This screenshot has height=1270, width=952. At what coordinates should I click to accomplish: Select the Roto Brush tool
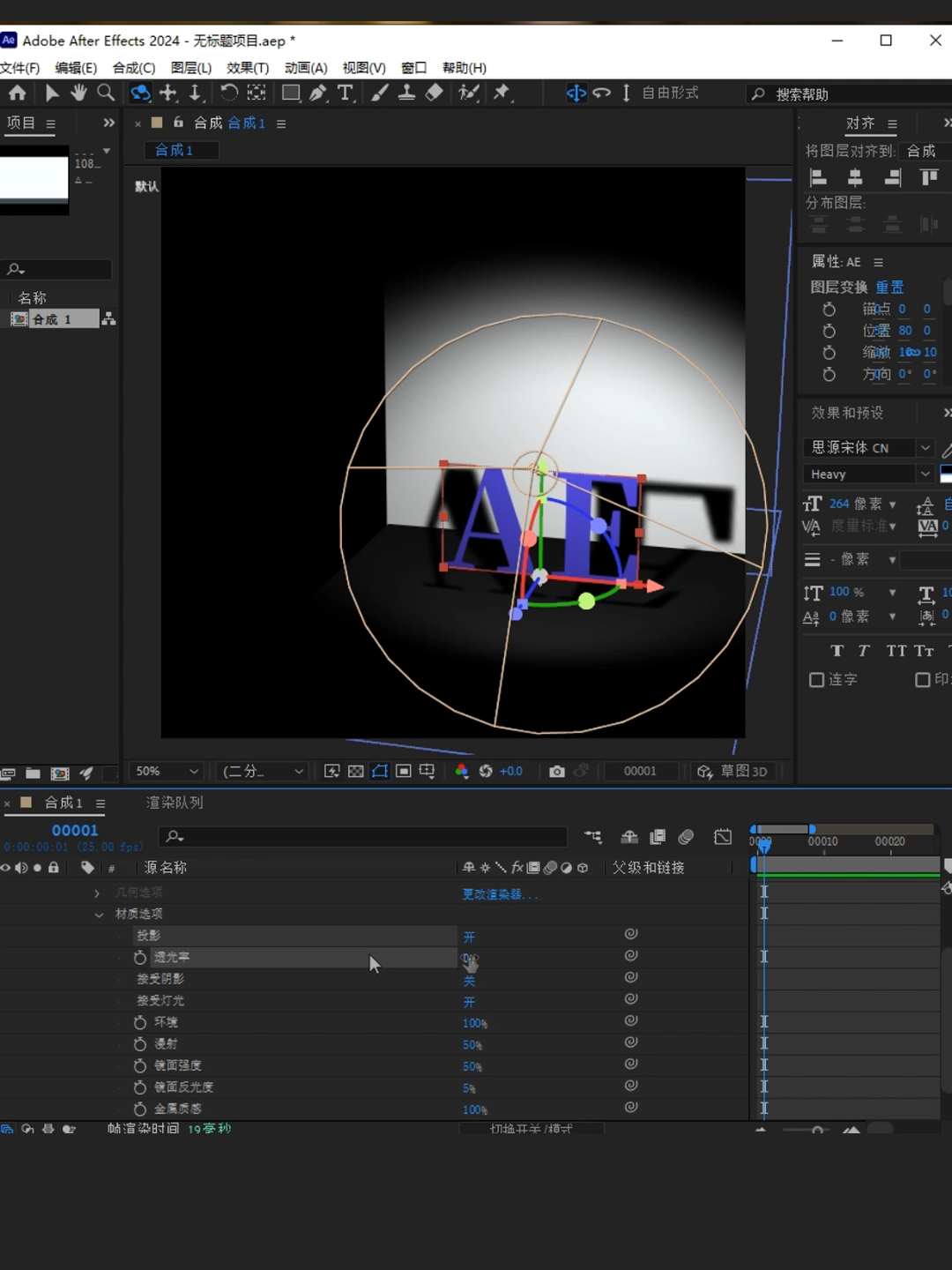point(469,93)
